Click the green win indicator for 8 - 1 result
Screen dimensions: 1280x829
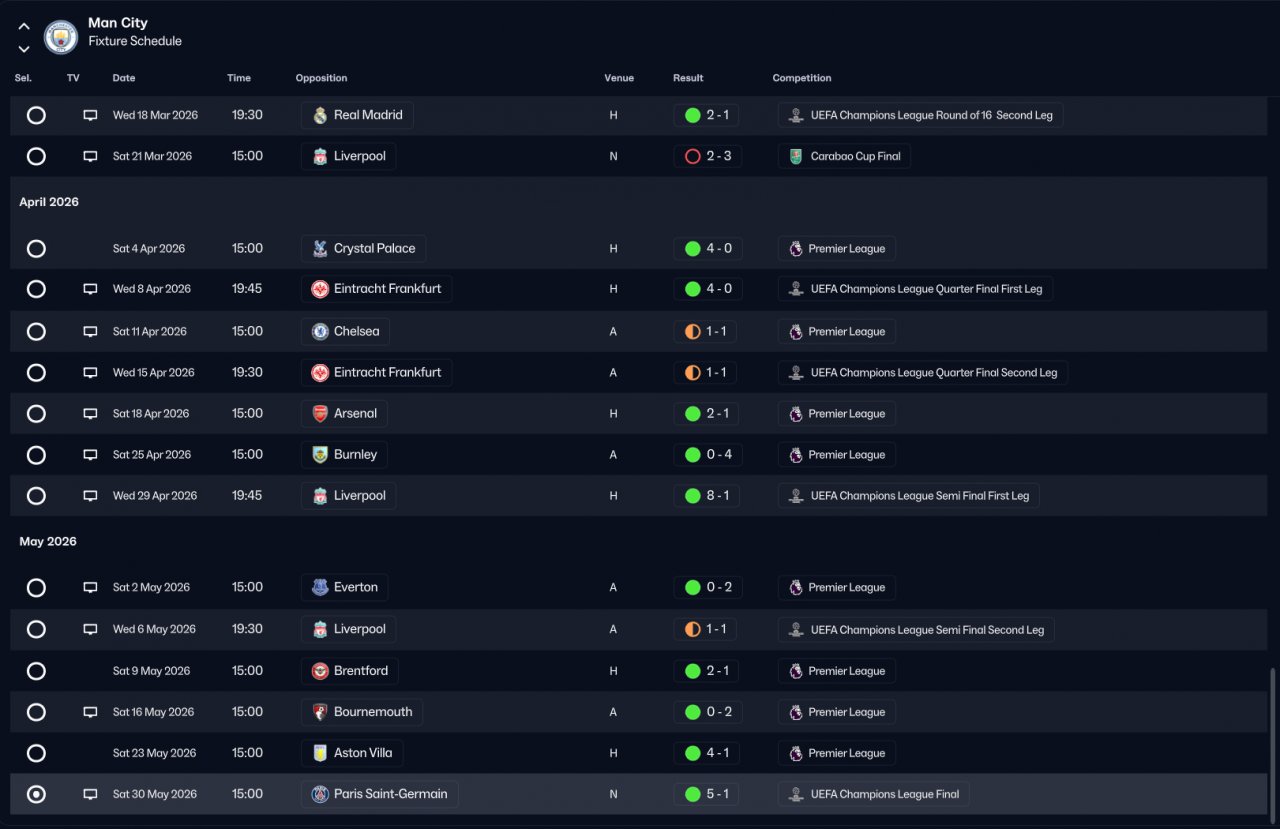point(692,496)
